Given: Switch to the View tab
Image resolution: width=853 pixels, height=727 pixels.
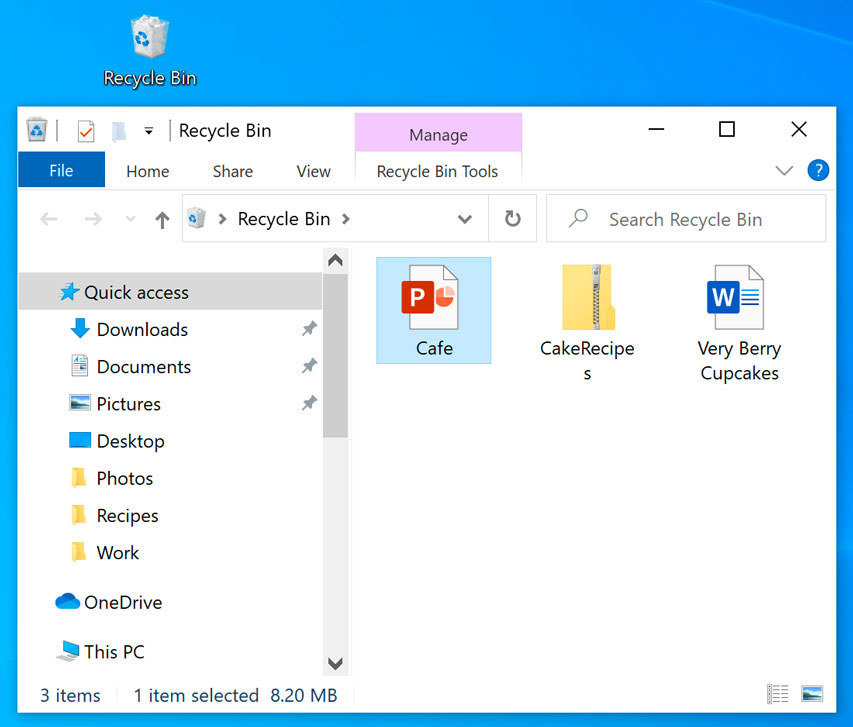Looking at the screenshot, I should [x=312, y=171].
